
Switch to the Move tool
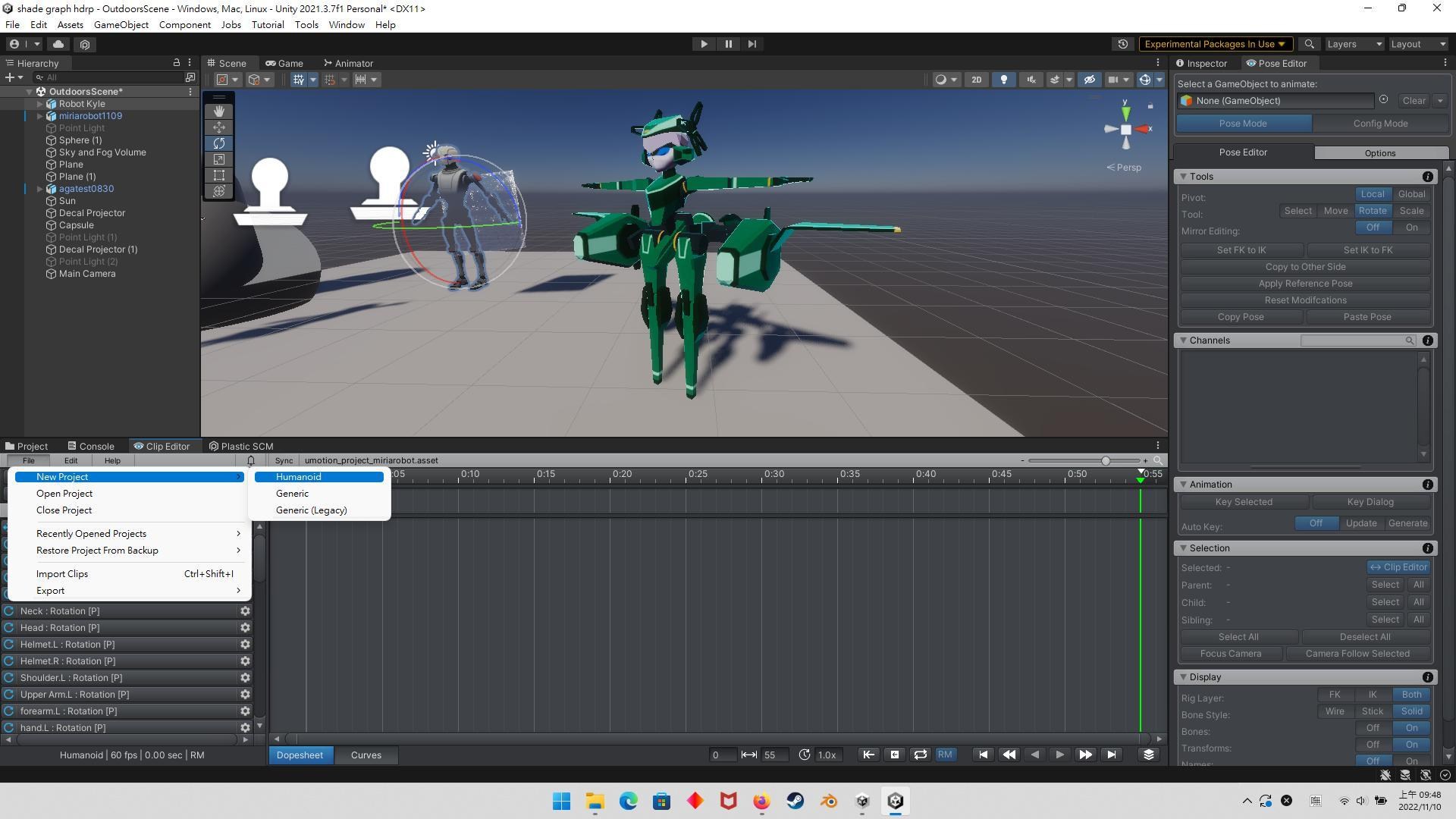pos(219,127)
